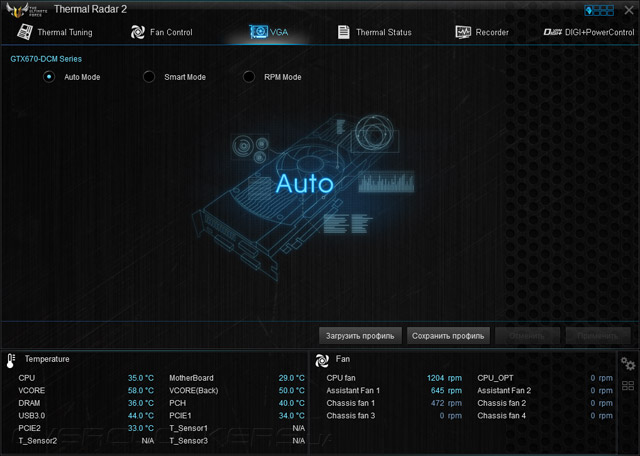Click the Fan Control fan icon

point(138,32)
